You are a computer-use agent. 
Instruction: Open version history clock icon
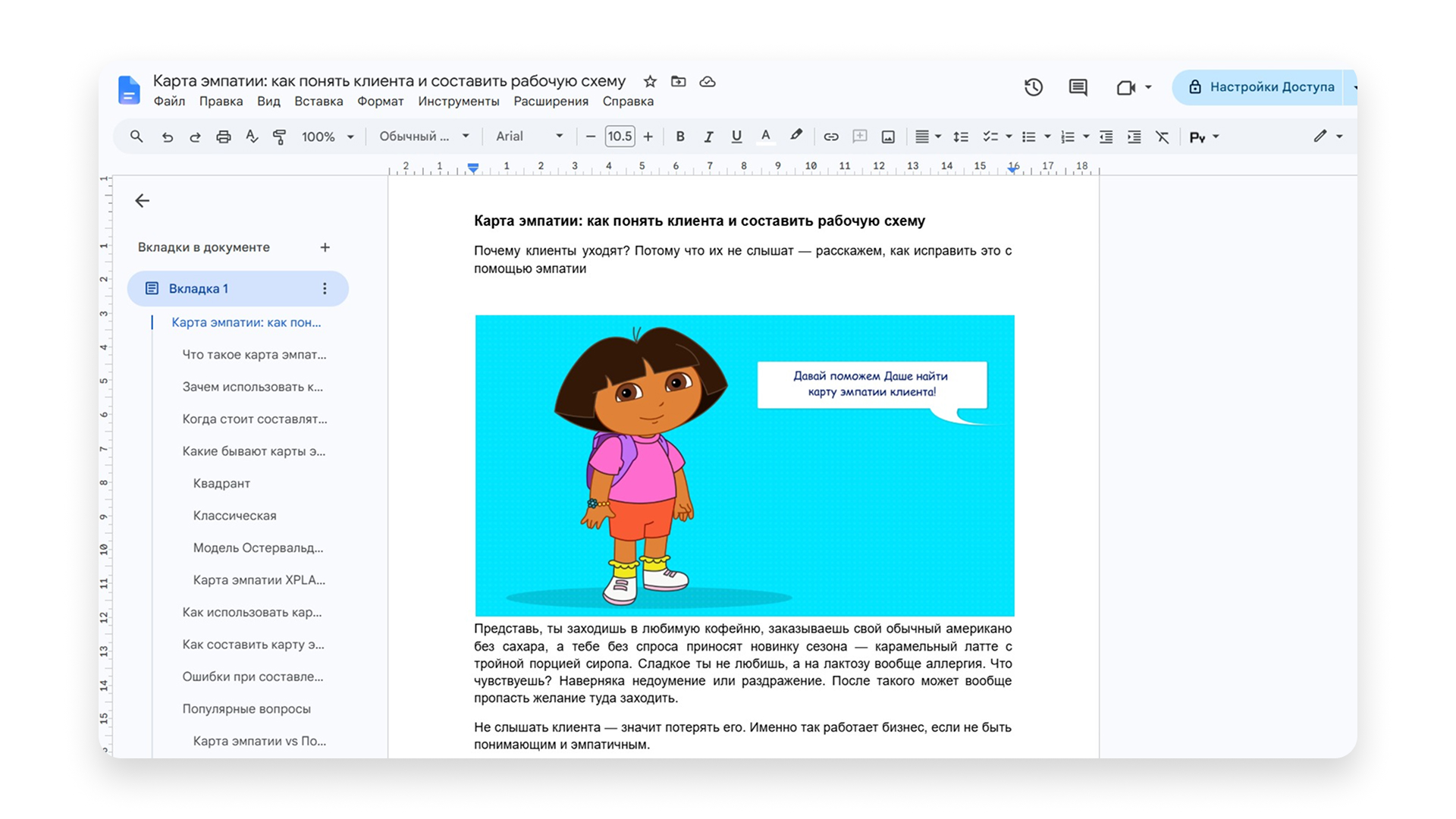[1034, 87]
